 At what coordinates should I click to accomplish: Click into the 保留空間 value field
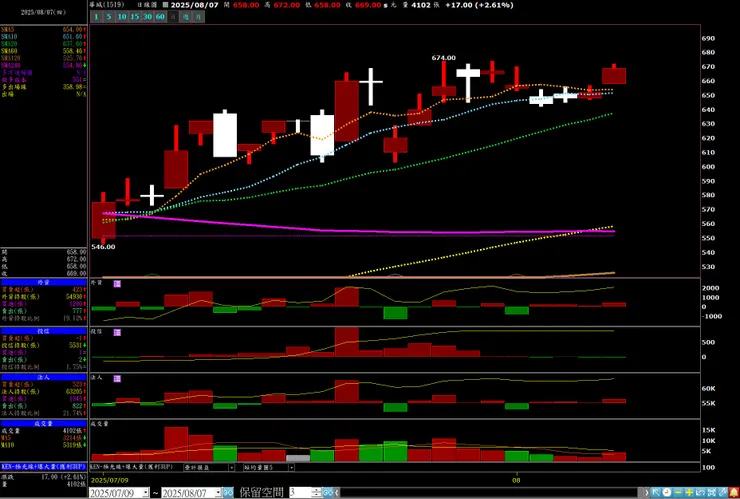coord(300,493)
